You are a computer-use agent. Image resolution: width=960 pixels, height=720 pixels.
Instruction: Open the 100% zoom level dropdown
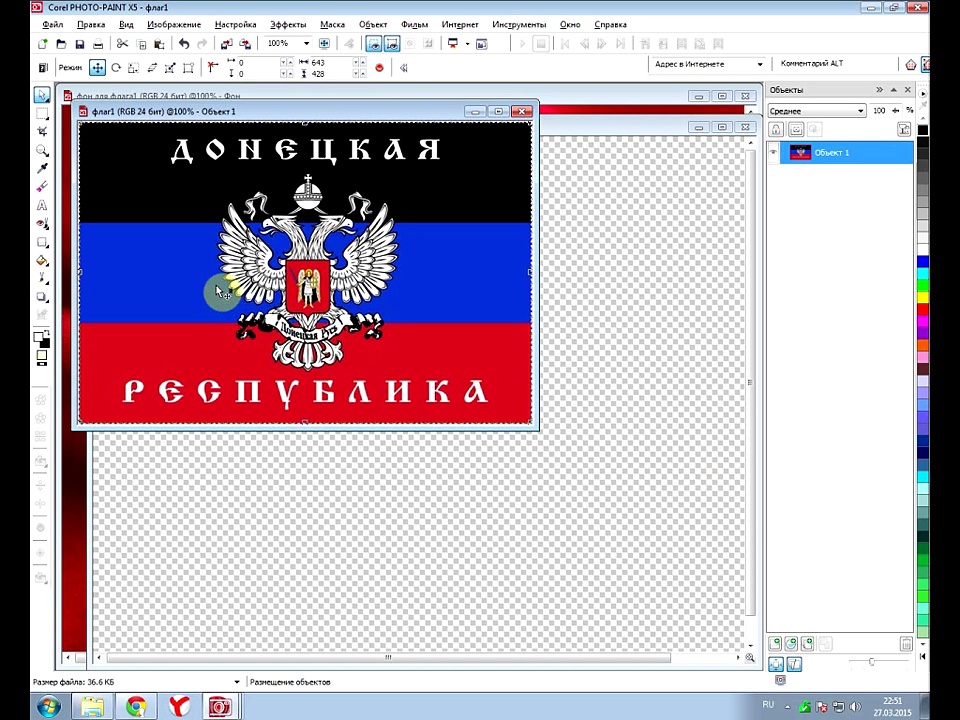tap(306, 43)
